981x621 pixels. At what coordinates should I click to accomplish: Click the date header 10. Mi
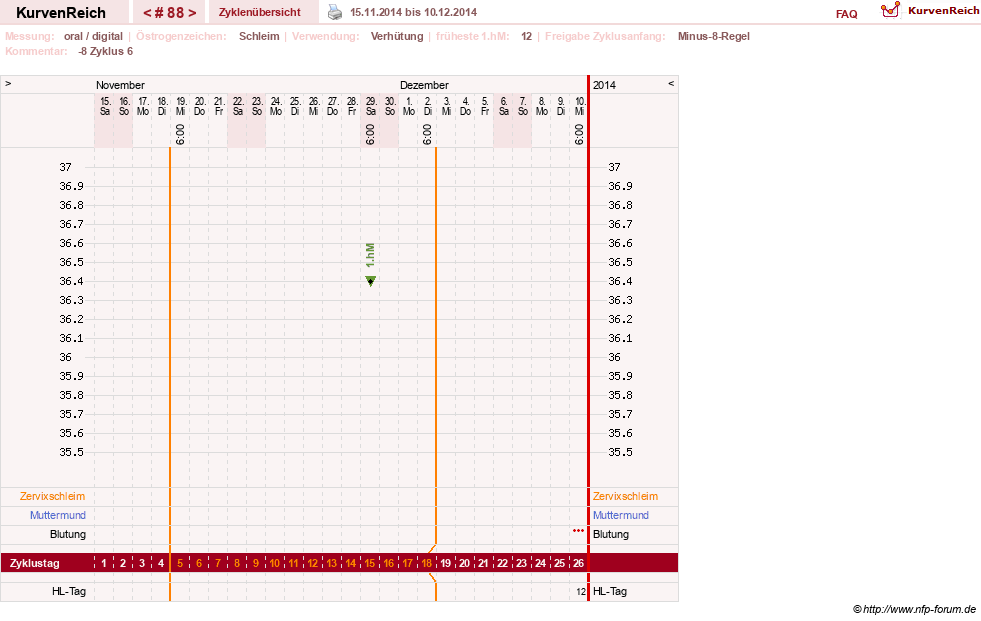(579, 106)
